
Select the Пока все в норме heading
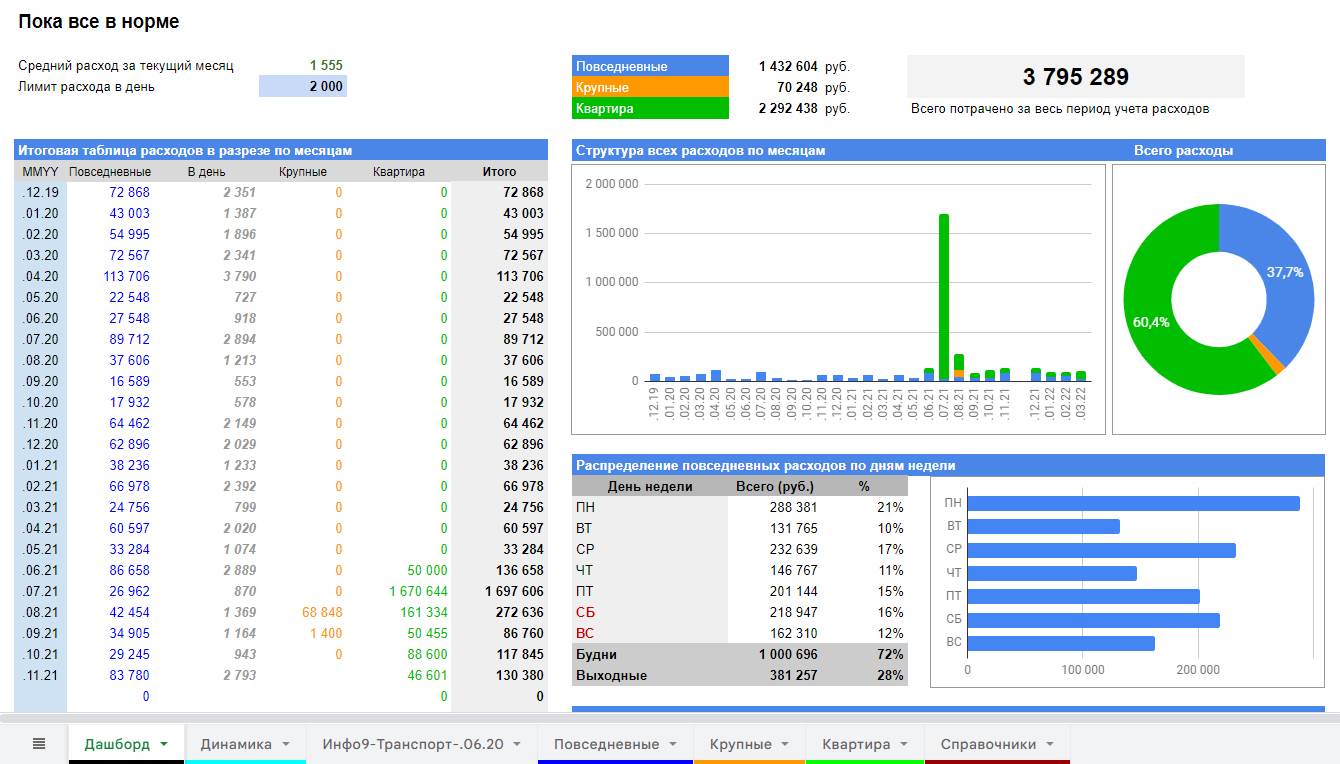[x=99, y=21]
